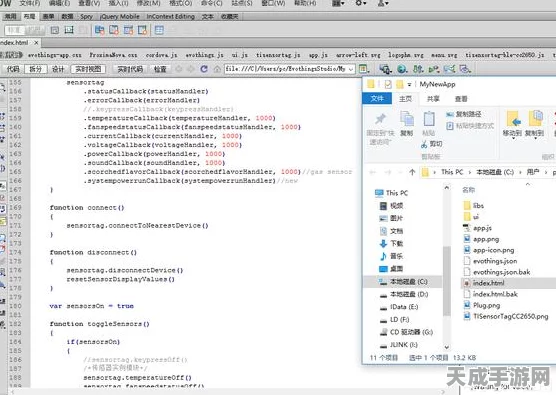
Task: Select 本地磁盘 (C:) in Explorer tree
Action: coord(403,282)
